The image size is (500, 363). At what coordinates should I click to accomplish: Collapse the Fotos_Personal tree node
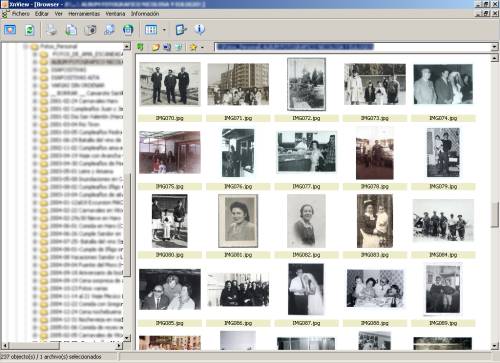(26, 47)
